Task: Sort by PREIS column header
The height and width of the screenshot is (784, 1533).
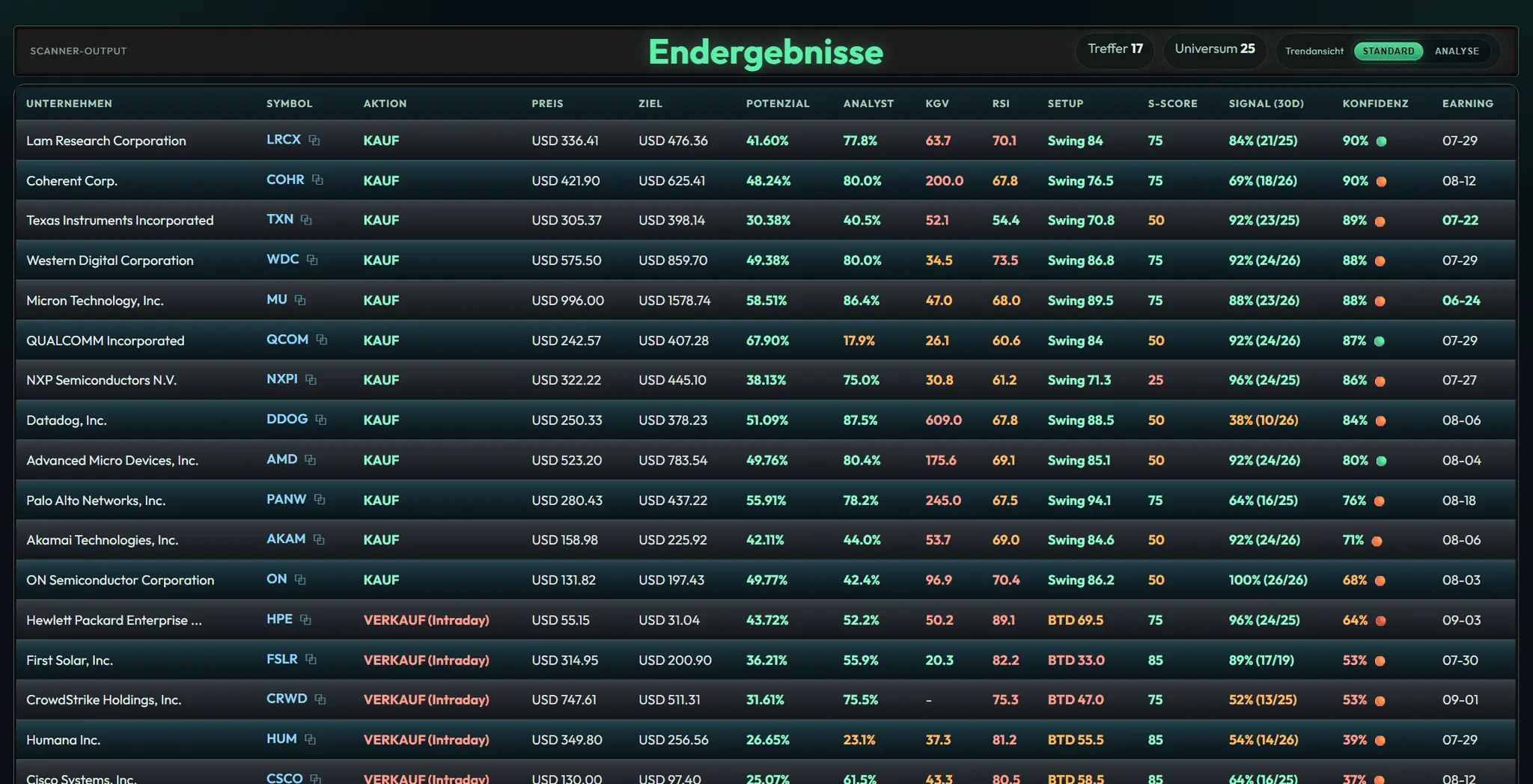Action: point(547,103)
